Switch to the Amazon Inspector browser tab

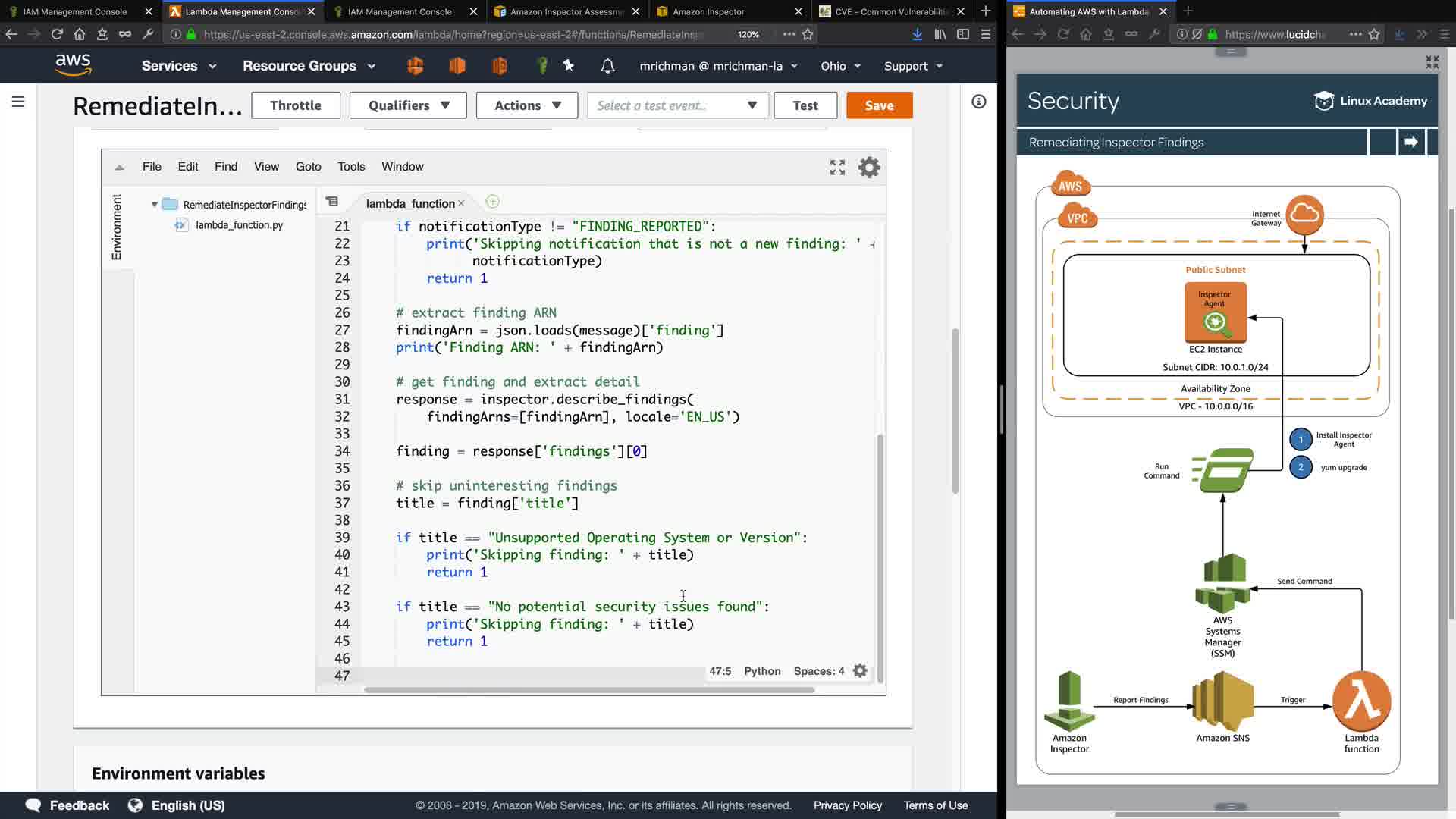point(708,11)
